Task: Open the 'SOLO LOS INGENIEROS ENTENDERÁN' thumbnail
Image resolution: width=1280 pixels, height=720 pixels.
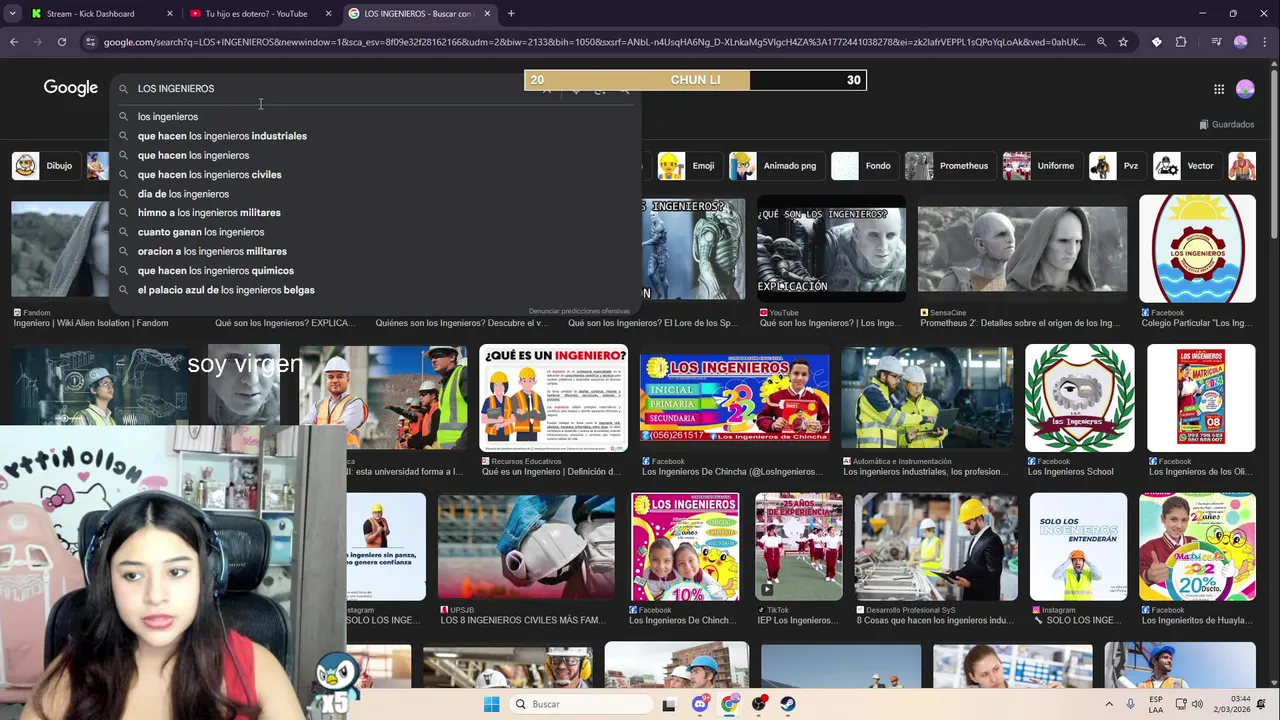Action: pos(1078,547)
